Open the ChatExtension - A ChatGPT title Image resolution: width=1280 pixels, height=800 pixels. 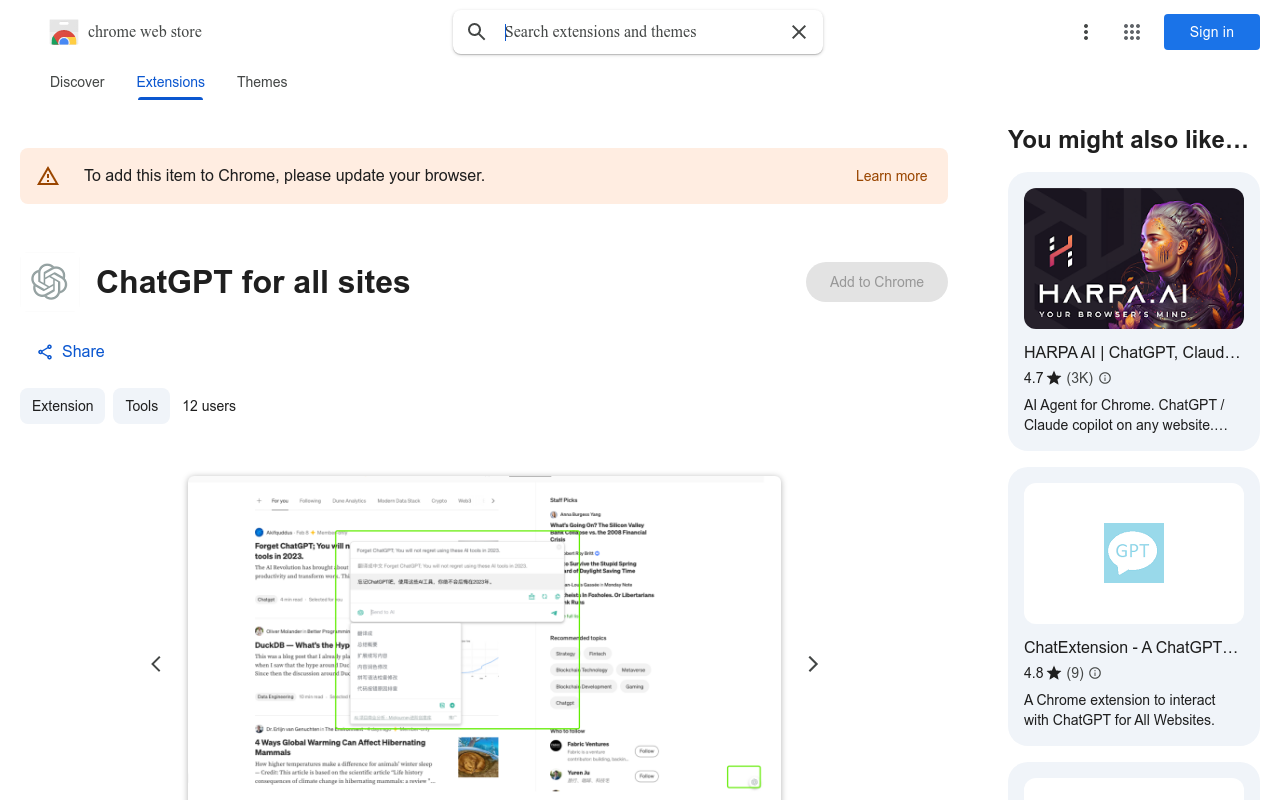point(1131,647)
